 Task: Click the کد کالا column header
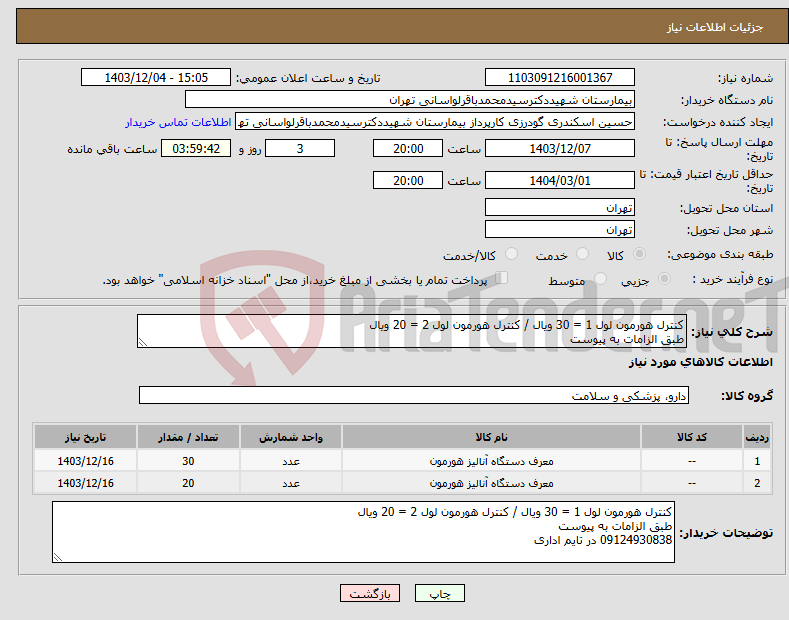tap(692, 437)
